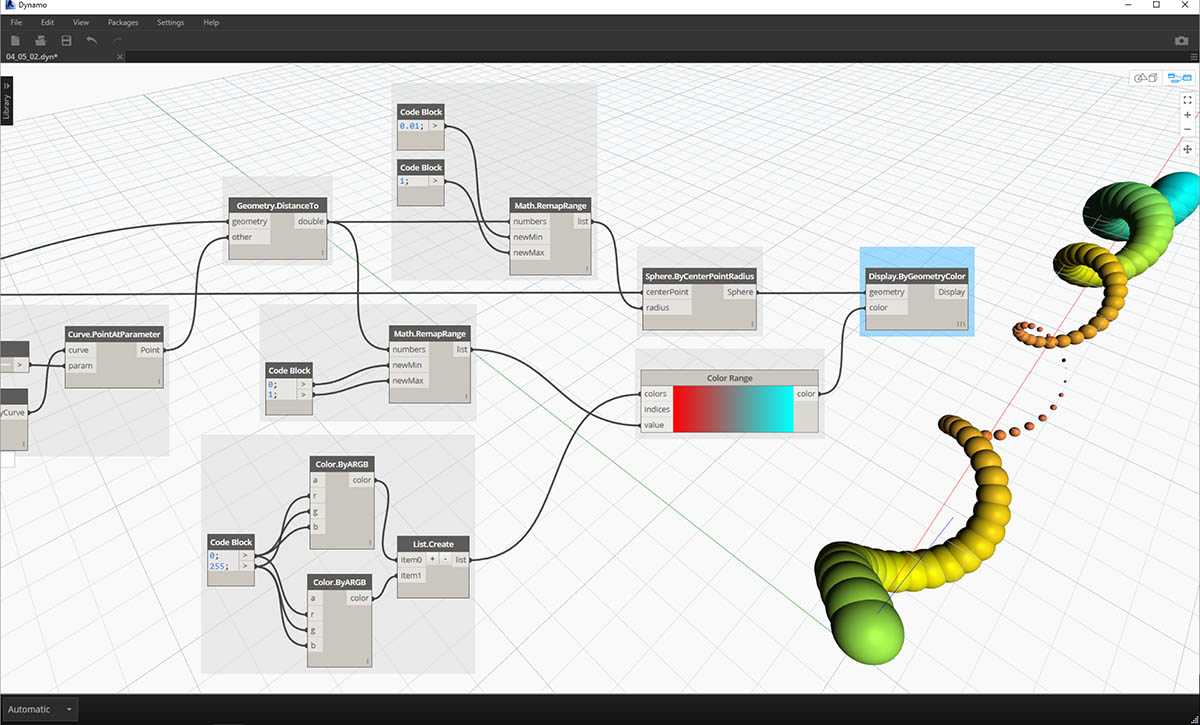This screenshot has width=1200, height=725.
Task: Click the New file icon in toolbar
Action: 15,41
